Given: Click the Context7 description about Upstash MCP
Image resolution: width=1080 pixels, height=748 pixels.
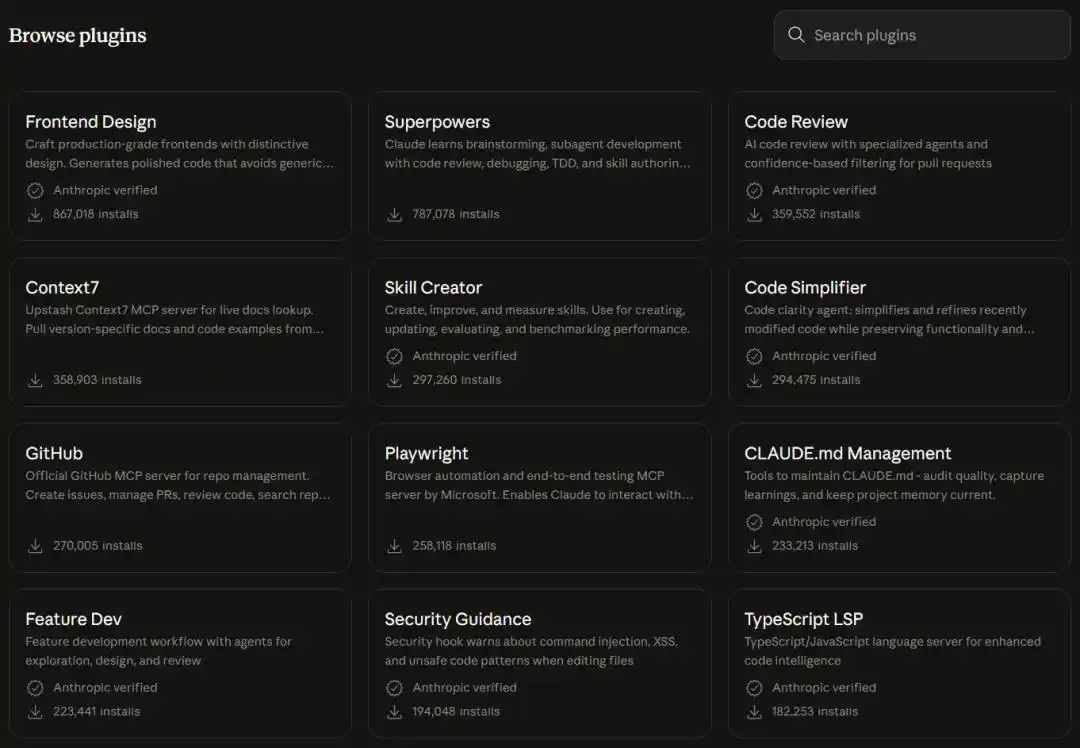Looking at the screenshot, I should click(174, 320).
